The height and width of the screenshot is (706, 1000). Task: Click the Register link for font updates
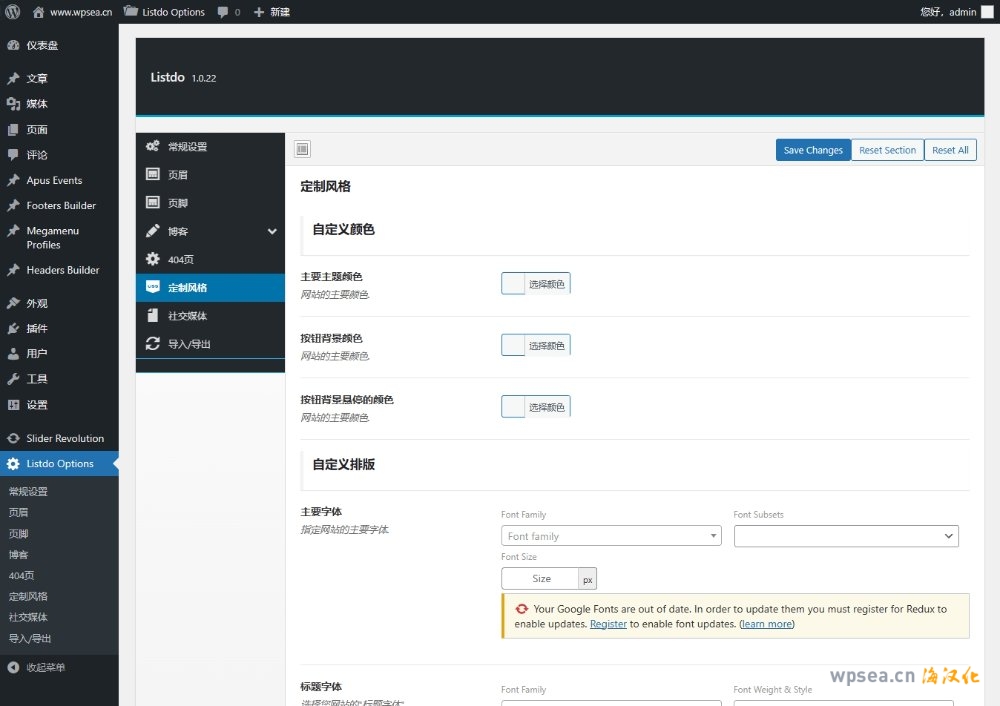(x=608, y=624)
